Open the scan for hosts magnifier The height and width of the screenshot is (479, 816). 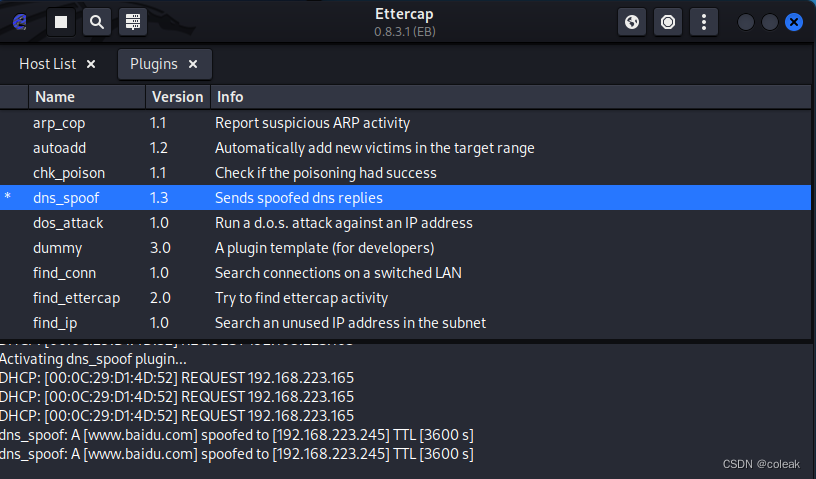coord(97,22)
